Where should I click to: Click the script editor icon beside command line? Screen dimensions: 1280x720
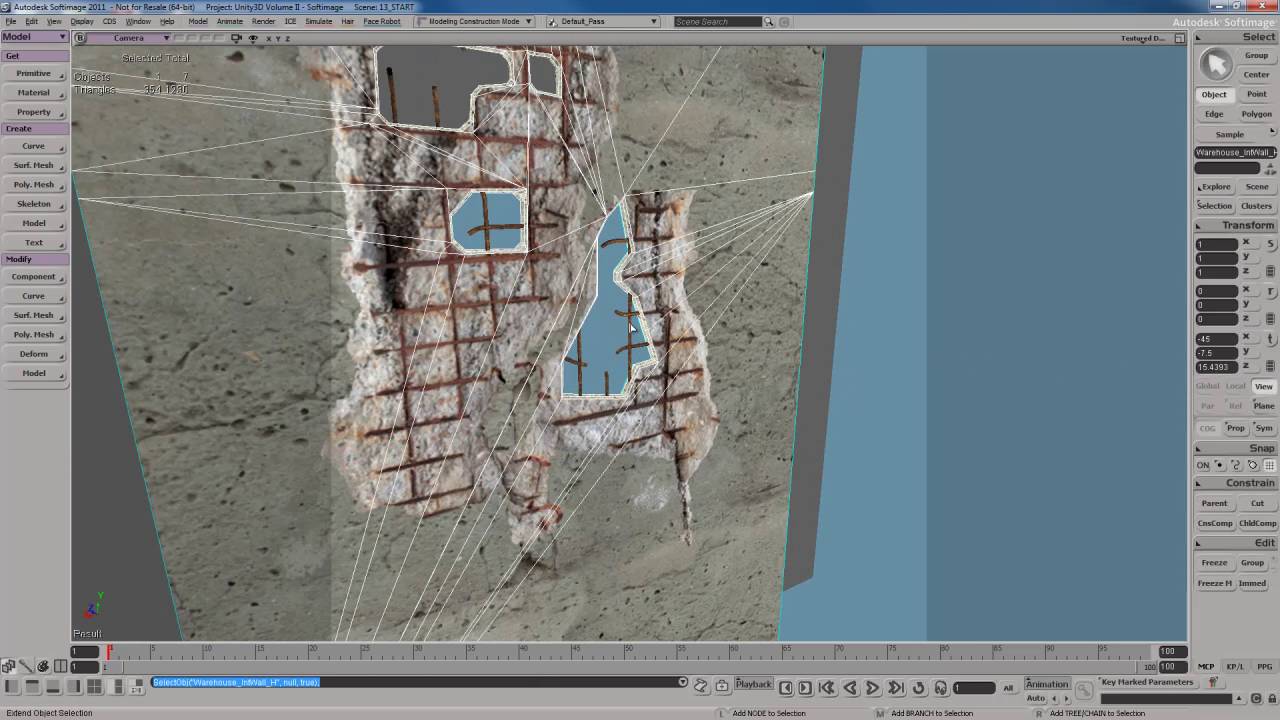pos(701,685)
